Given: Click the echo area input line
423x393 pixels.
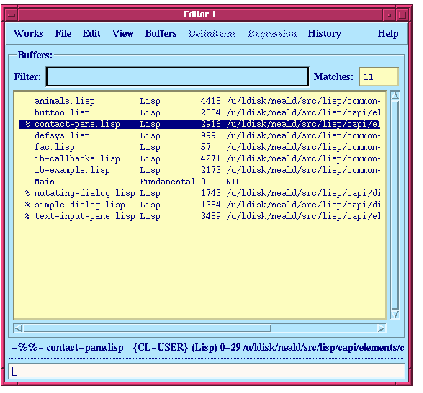Looking at the screenshot, I should point(207,371).
